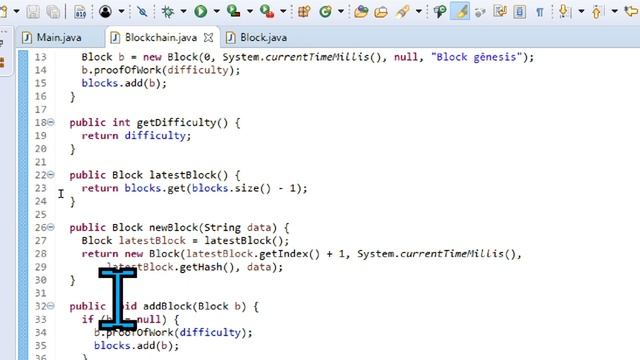Open dropdown arrow beside user profile icon
Viewport: 640px width, 360px height.
121,11
